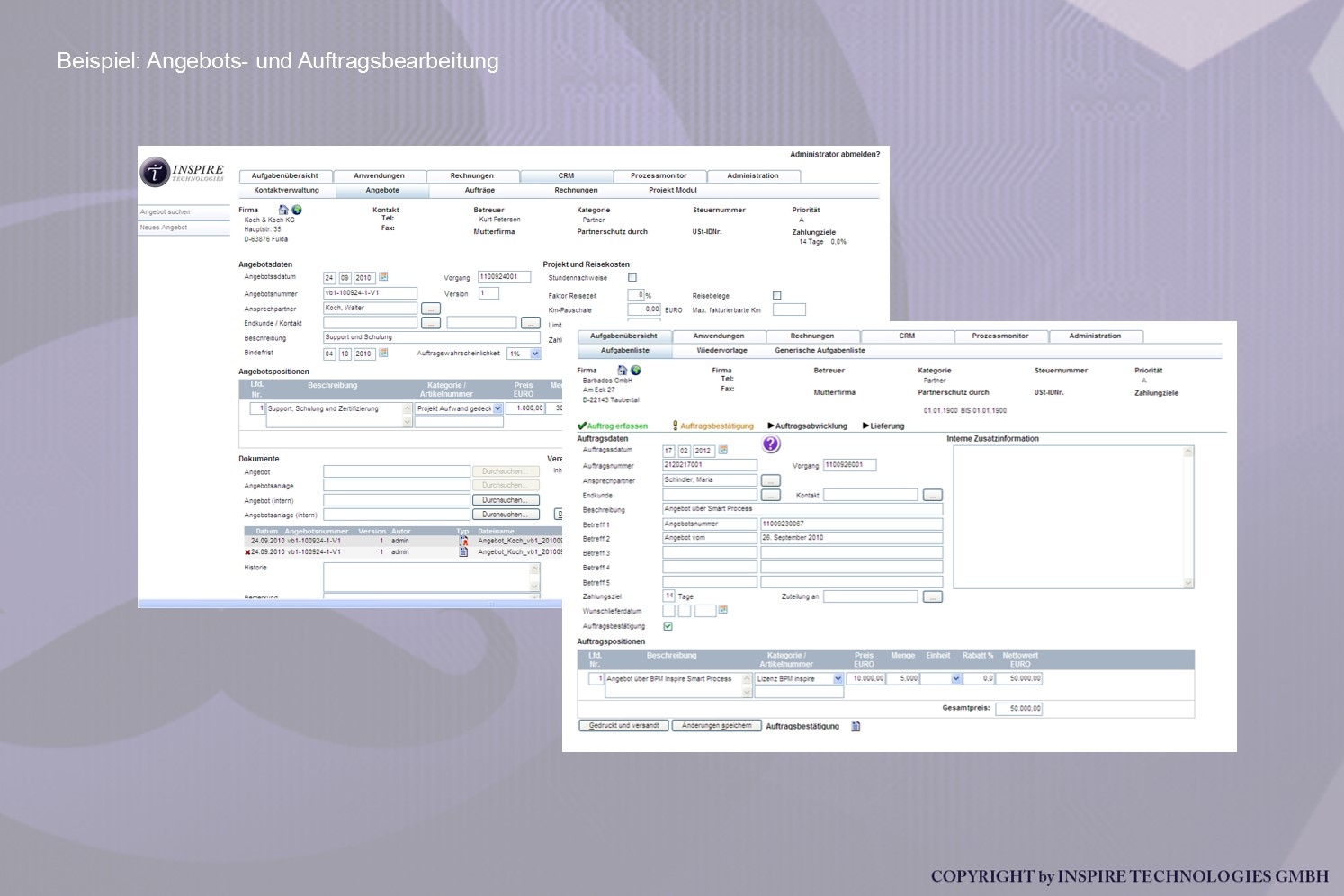
Task: Click the Vorgang field 1100924001
Action: pyautogui.click(x=504, y=277)
